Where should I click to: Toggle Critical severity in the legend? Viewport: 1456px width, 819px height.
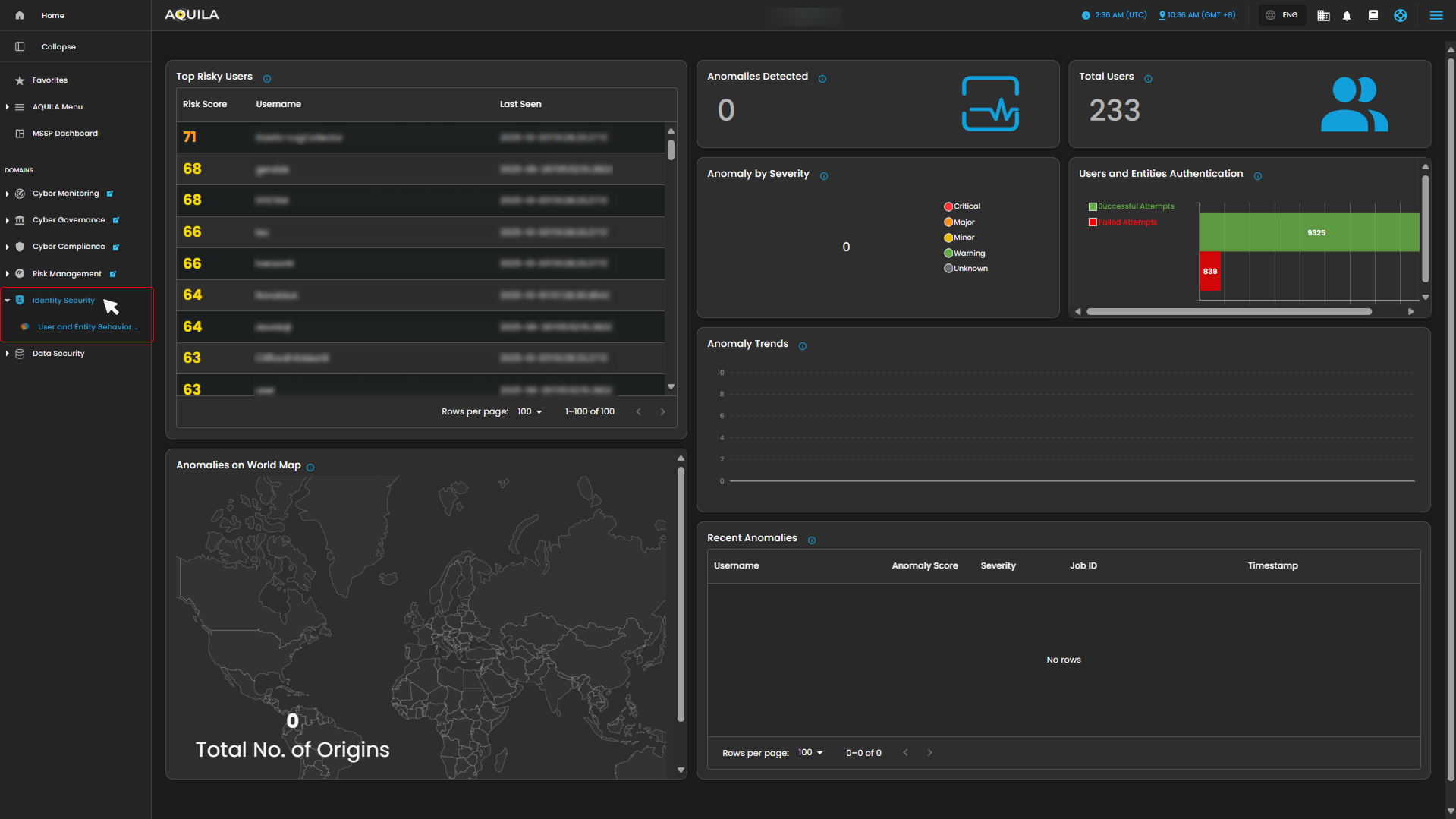tap(961, 206)
